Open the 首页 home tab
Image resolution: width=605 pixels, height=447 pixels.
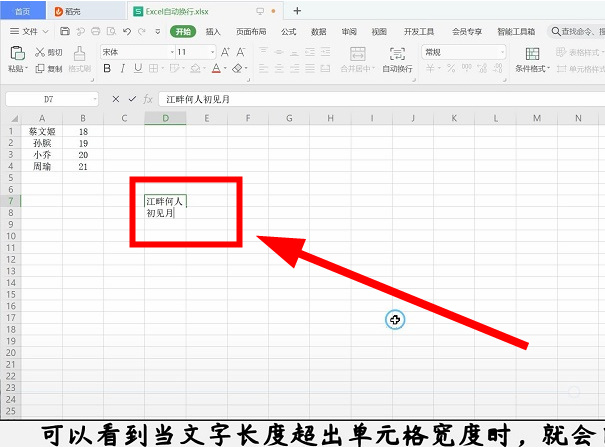[22, 12]
